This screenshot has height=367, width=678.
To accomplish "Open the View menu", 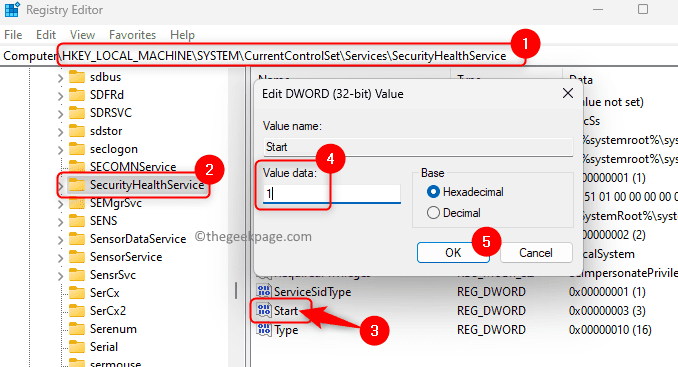I will 82,35.
